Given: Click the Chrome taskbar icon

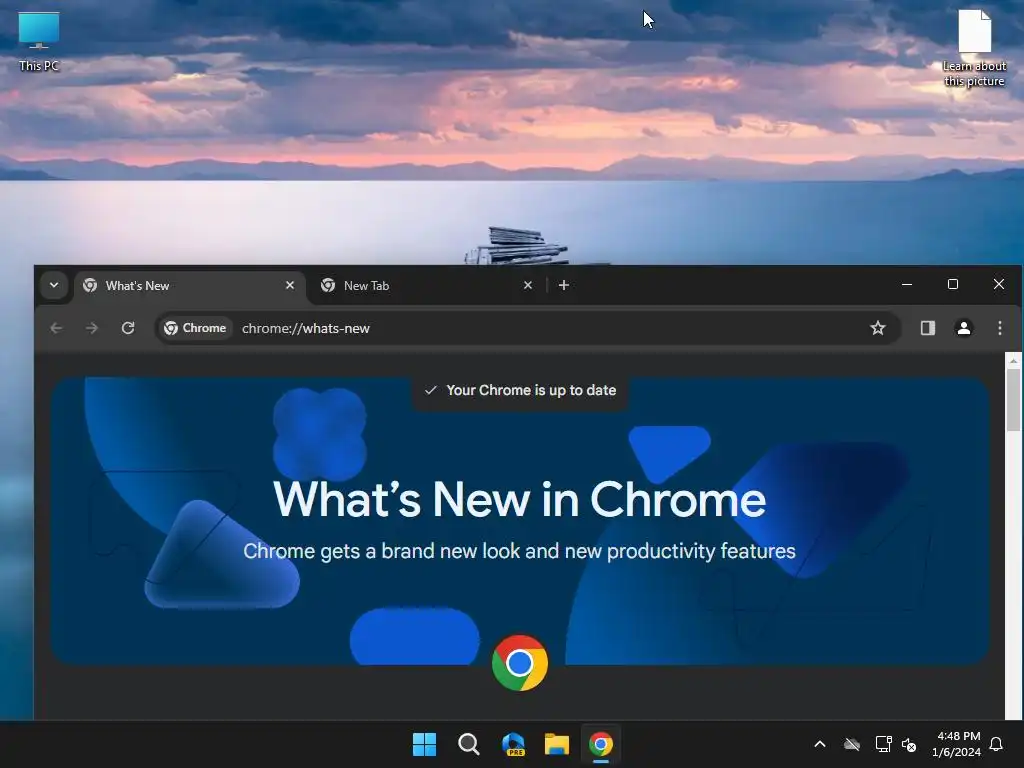Looking at the screenshot, I should (x=601, y=744).
